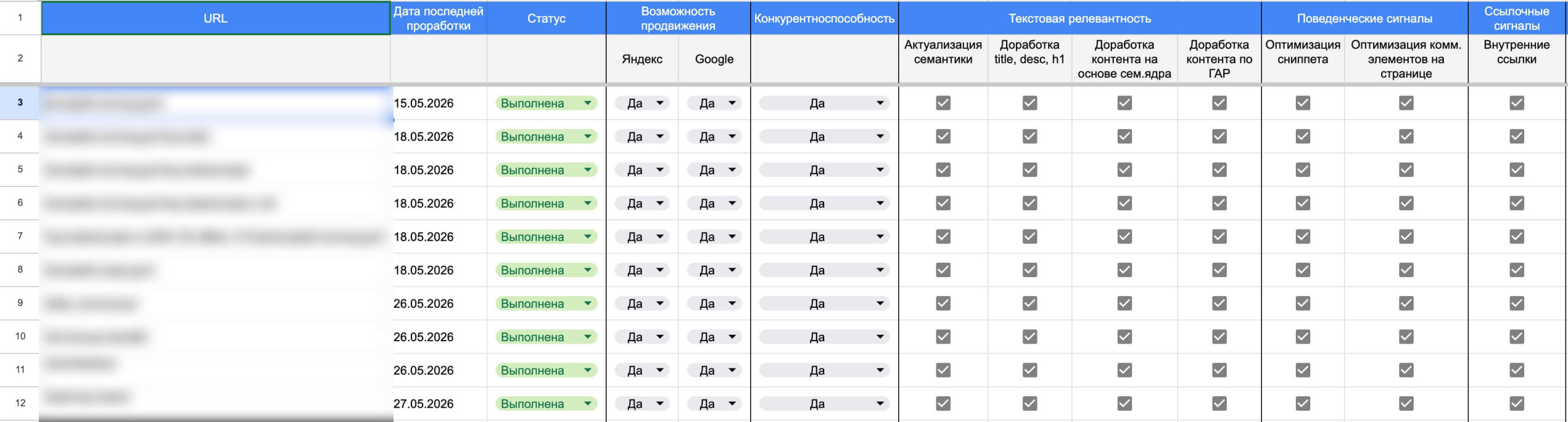This screenshot has height=422, width=1568.
Task: Expand Яндекс dropdown in row 5
Action: [642, 170]
